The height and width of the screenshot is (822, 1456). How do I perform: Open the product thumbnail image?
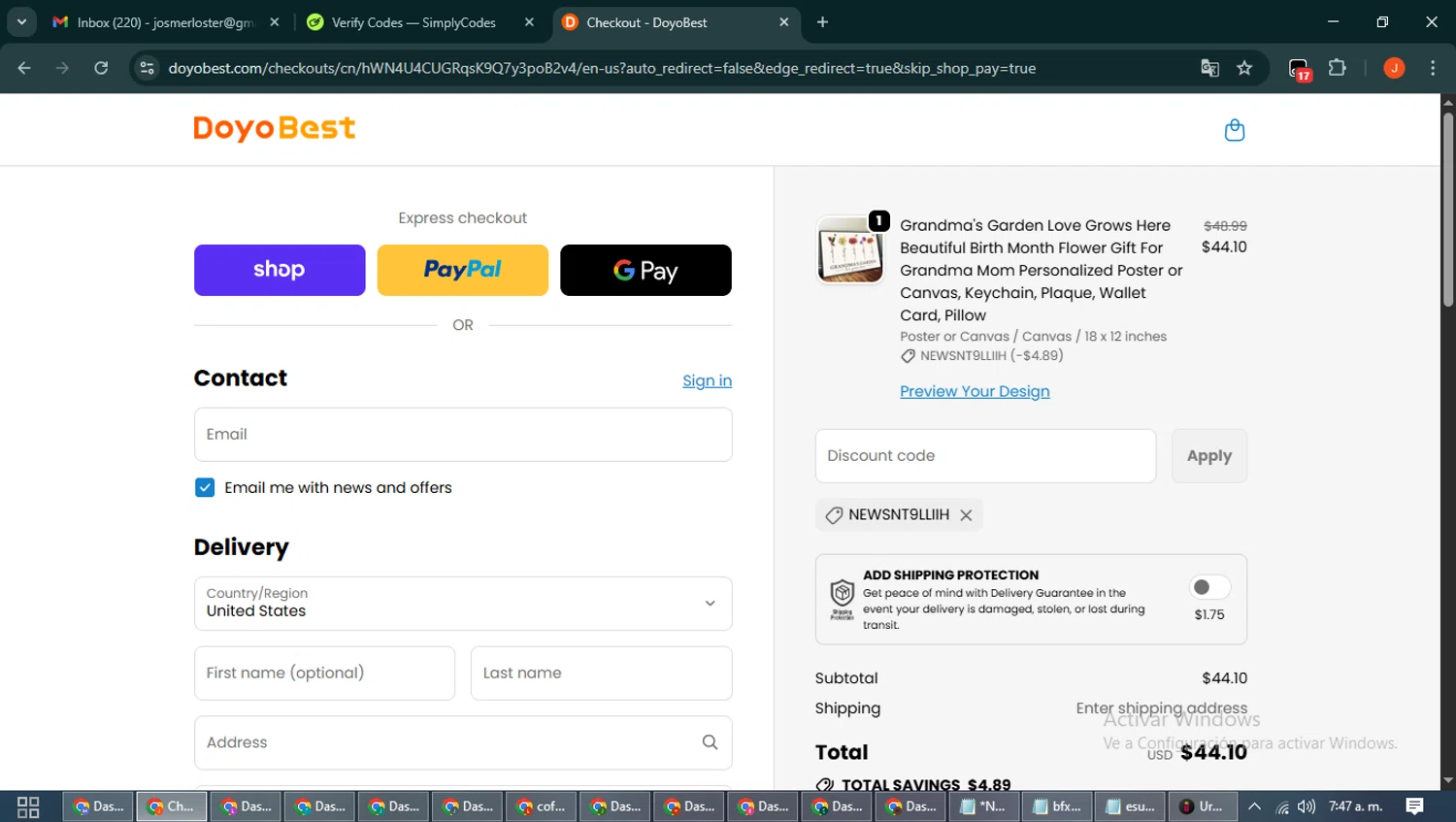(x=850, y=249)
